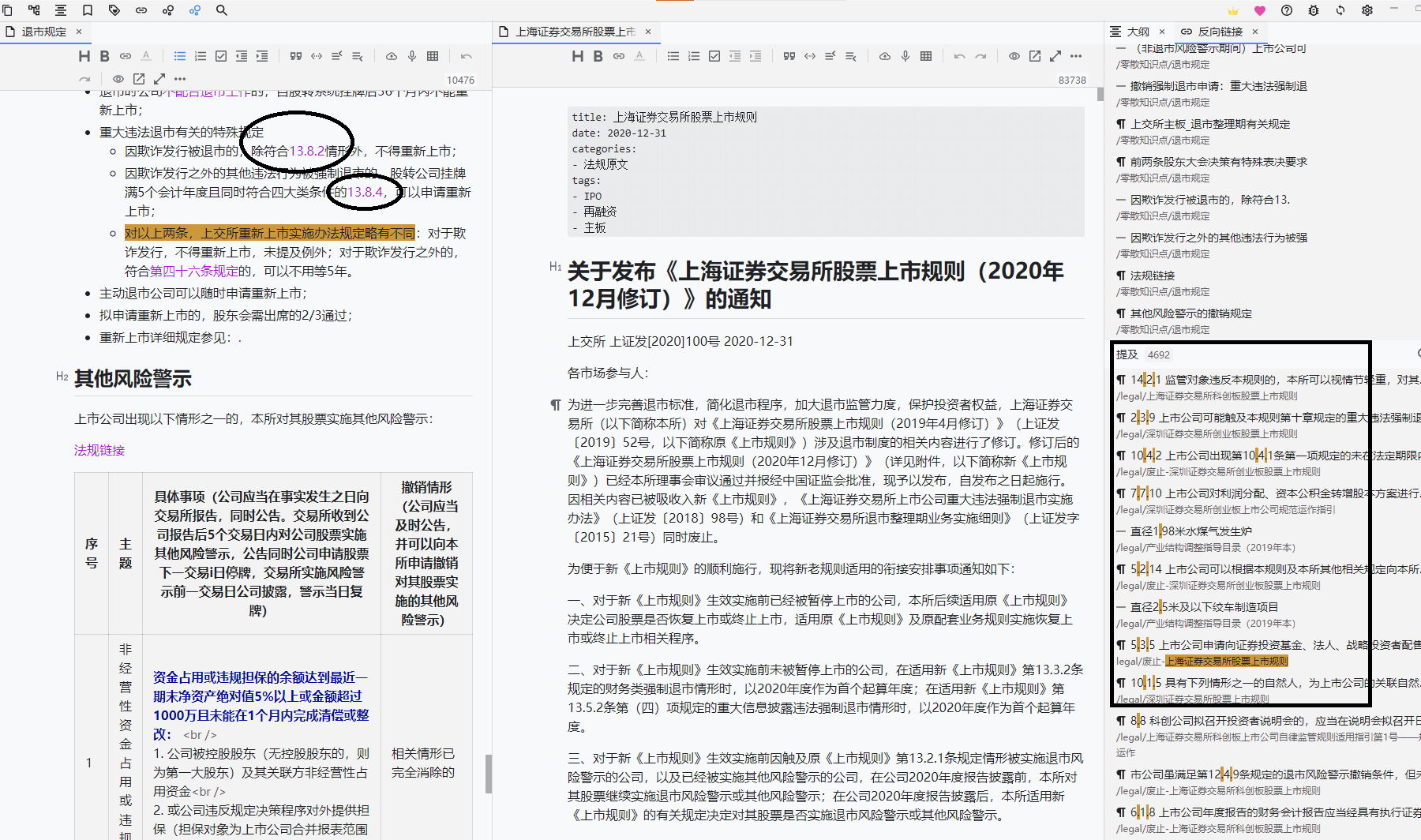
Task: Click the word count showing 10476
Action: [x=461, y=79]
